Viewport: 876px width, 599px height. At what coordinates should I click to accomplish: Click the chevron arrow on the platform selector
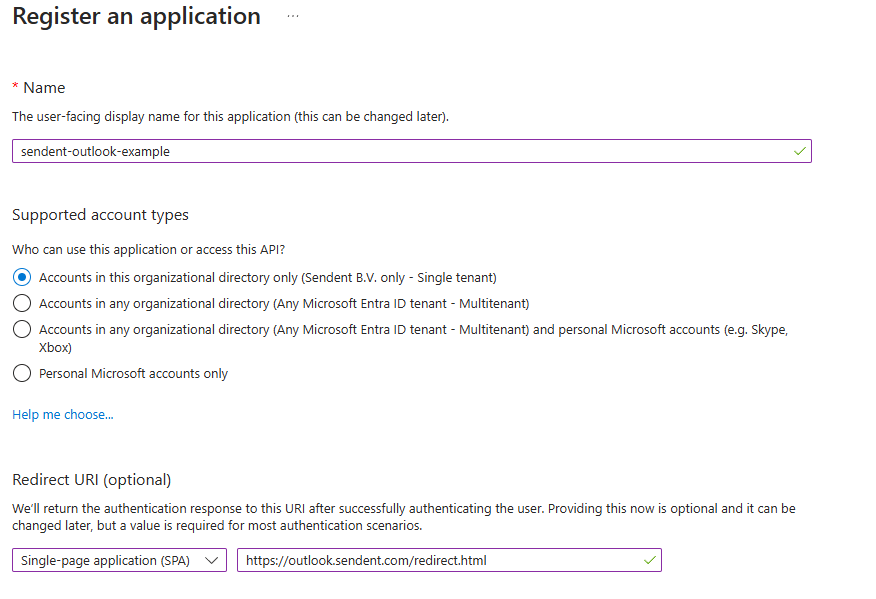click(x=212, y=561)
